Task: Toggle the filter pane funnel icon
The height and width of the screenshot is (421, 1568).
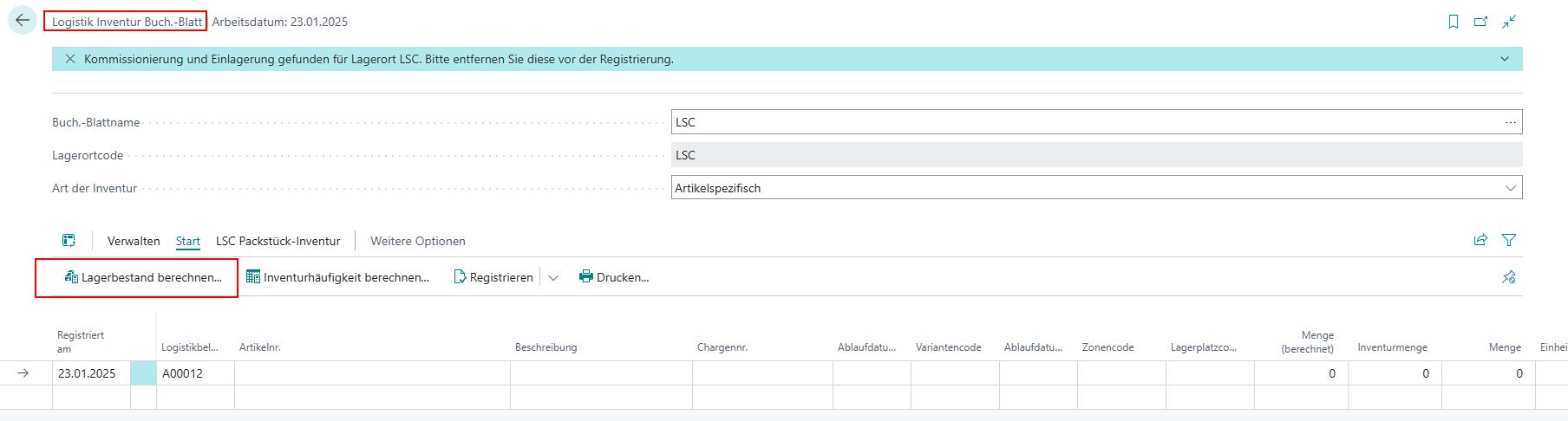Action: [x=1509, y=240]
